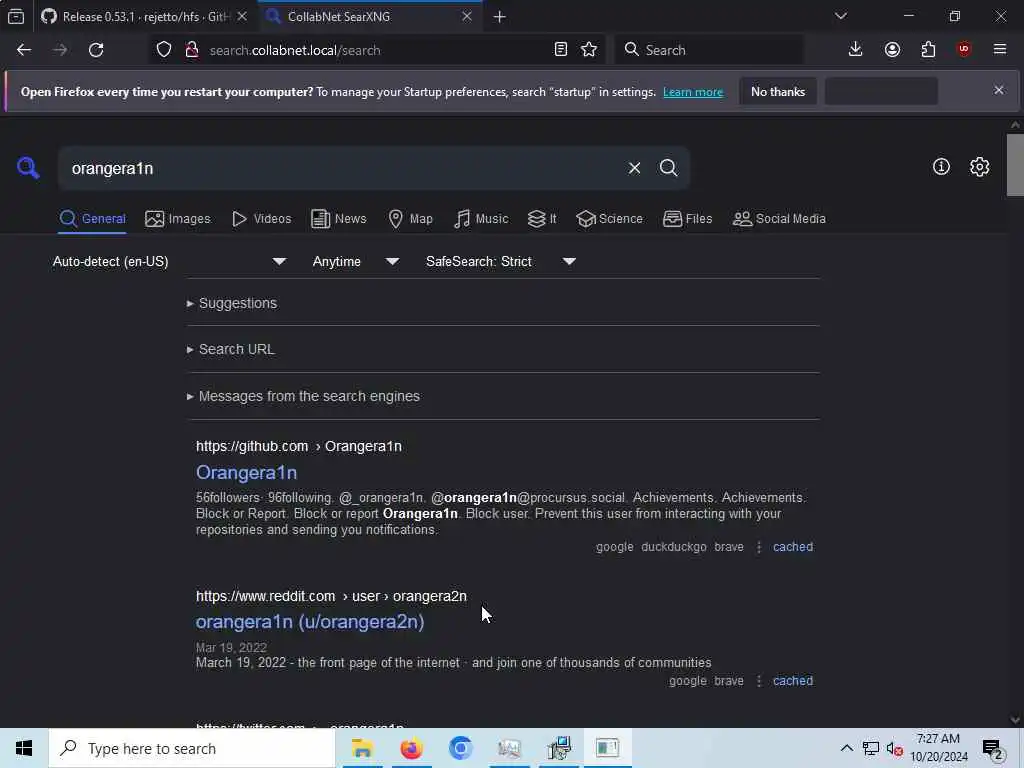
Task: Open the Orangera1n GitHub result
Action: click(246, 472)
